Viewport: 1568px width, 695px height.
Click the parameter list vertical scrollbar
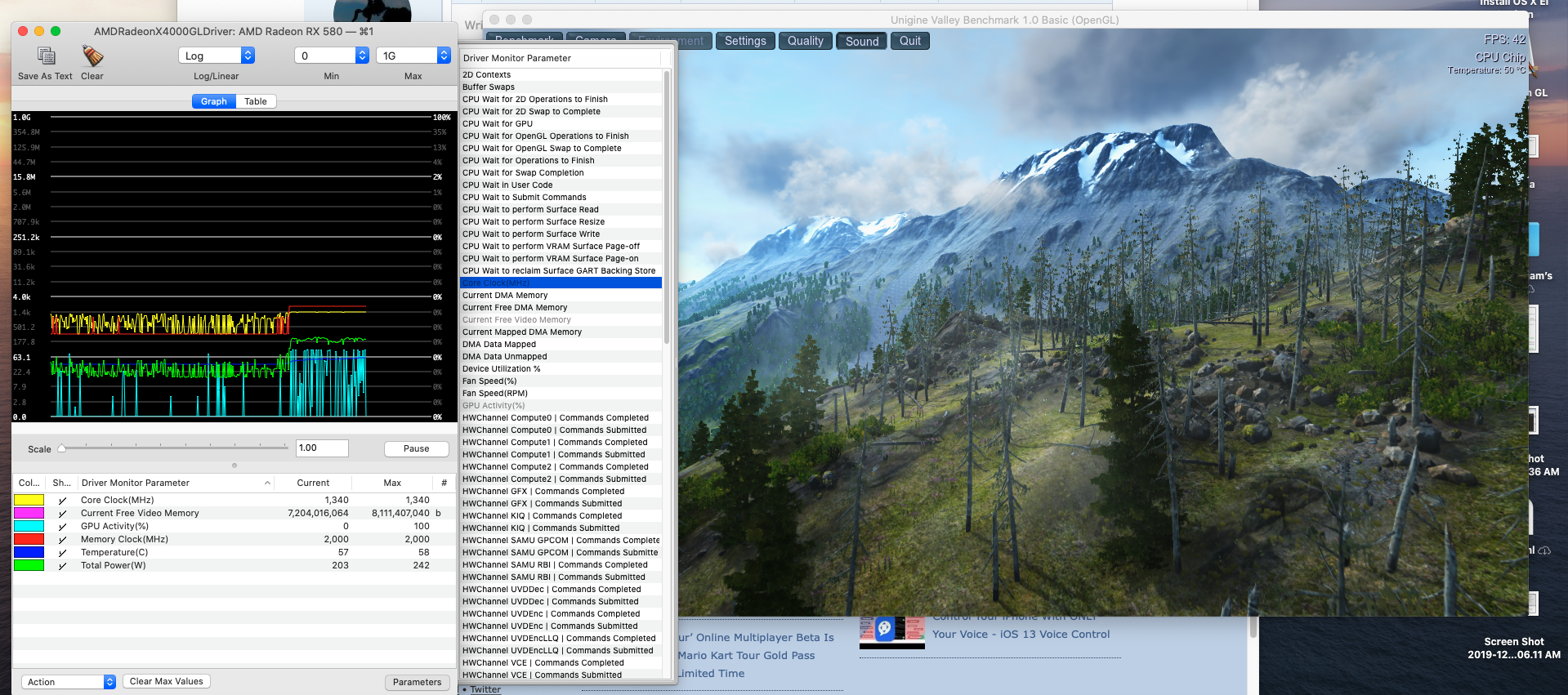pos(667,207)
